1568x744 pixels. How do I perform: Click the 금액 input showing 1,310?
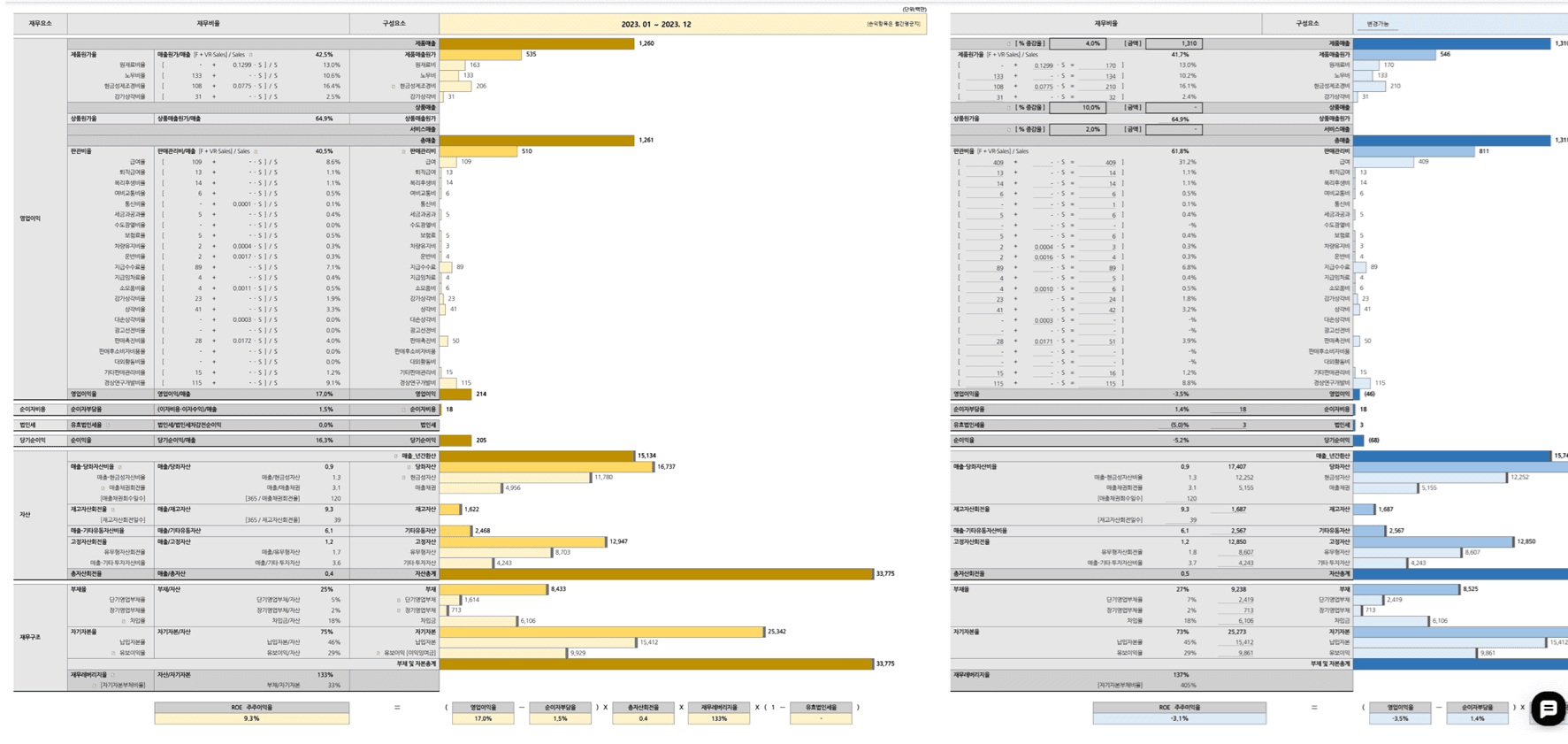[1173, 43]
